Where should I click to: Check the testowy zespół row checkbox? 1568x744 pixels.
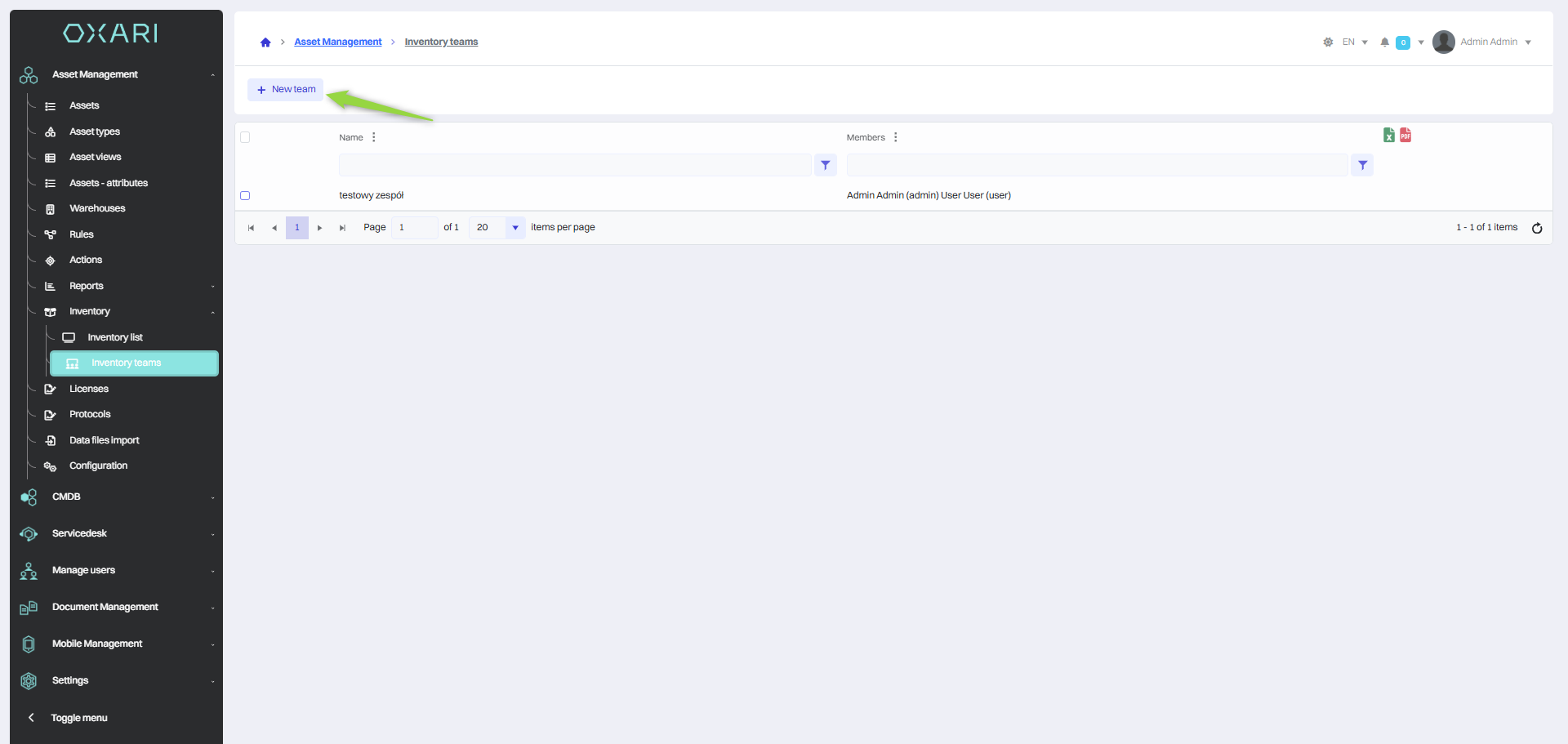pyautogui.click(x=245, y=196)
